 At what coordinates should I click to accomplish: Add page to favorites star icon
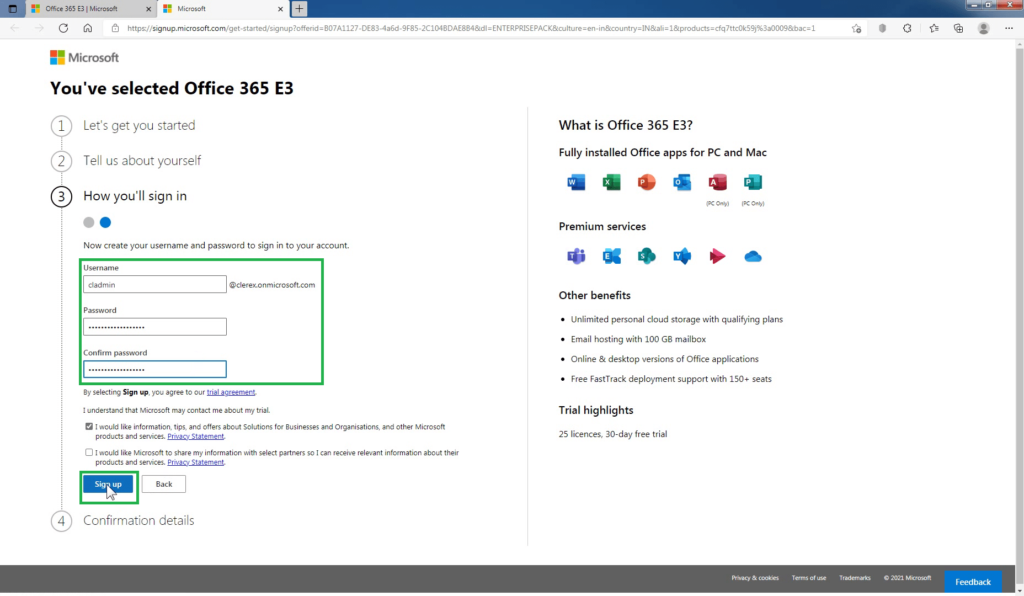[x=856, y=28]
